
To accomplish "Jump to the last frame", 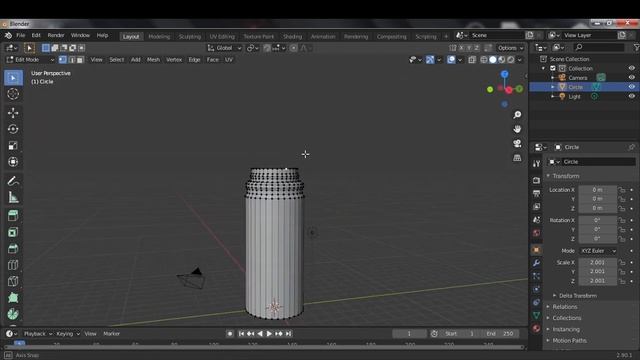I will (x=289, y=333).
